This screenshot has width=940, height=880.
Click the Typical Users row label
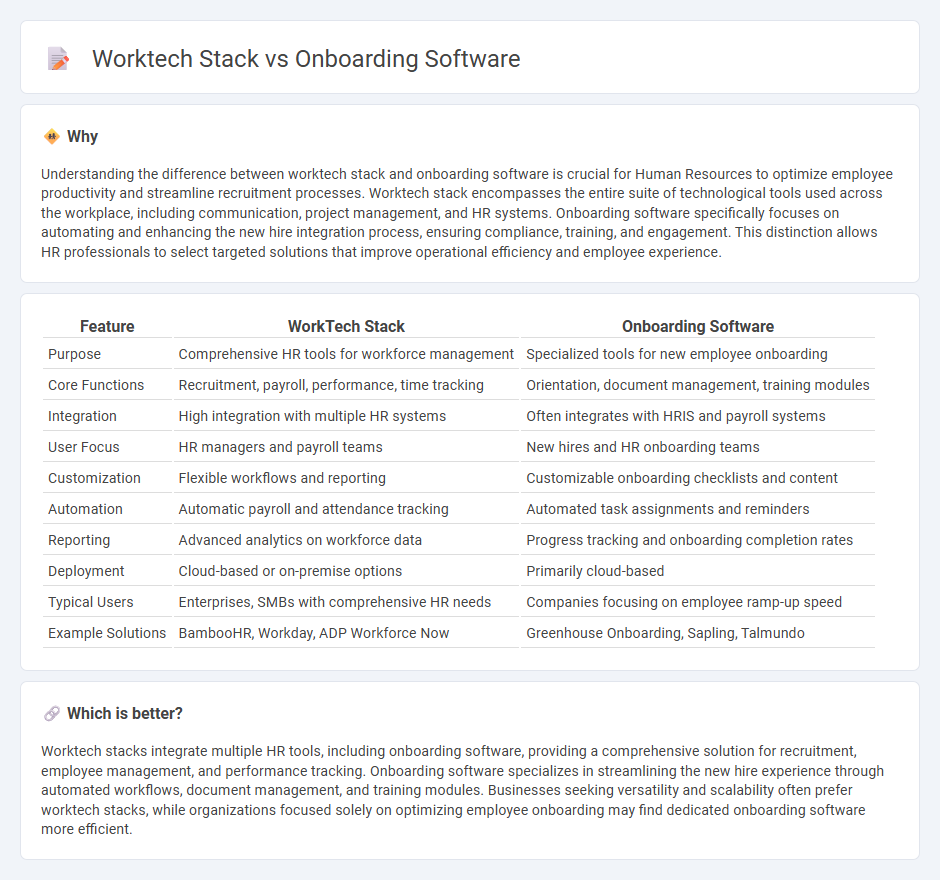click(x=91, y=602)
